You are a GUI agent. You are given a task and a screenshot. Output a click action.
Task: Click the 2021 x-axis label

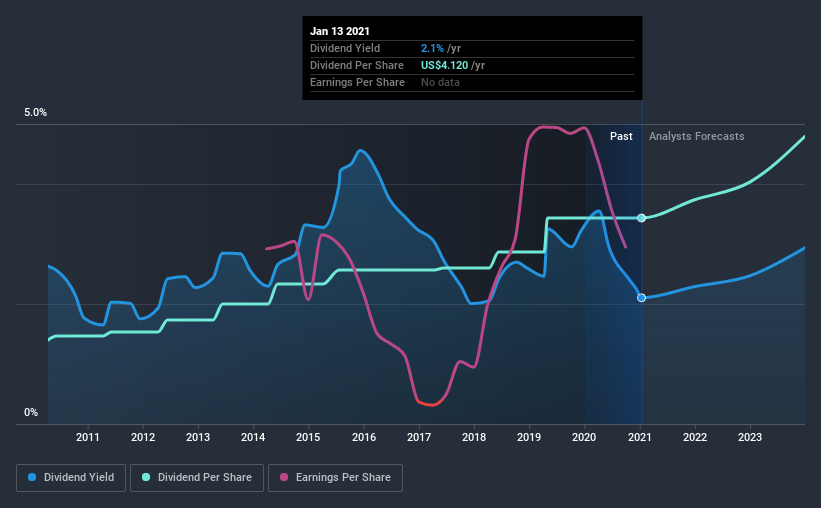640,437
